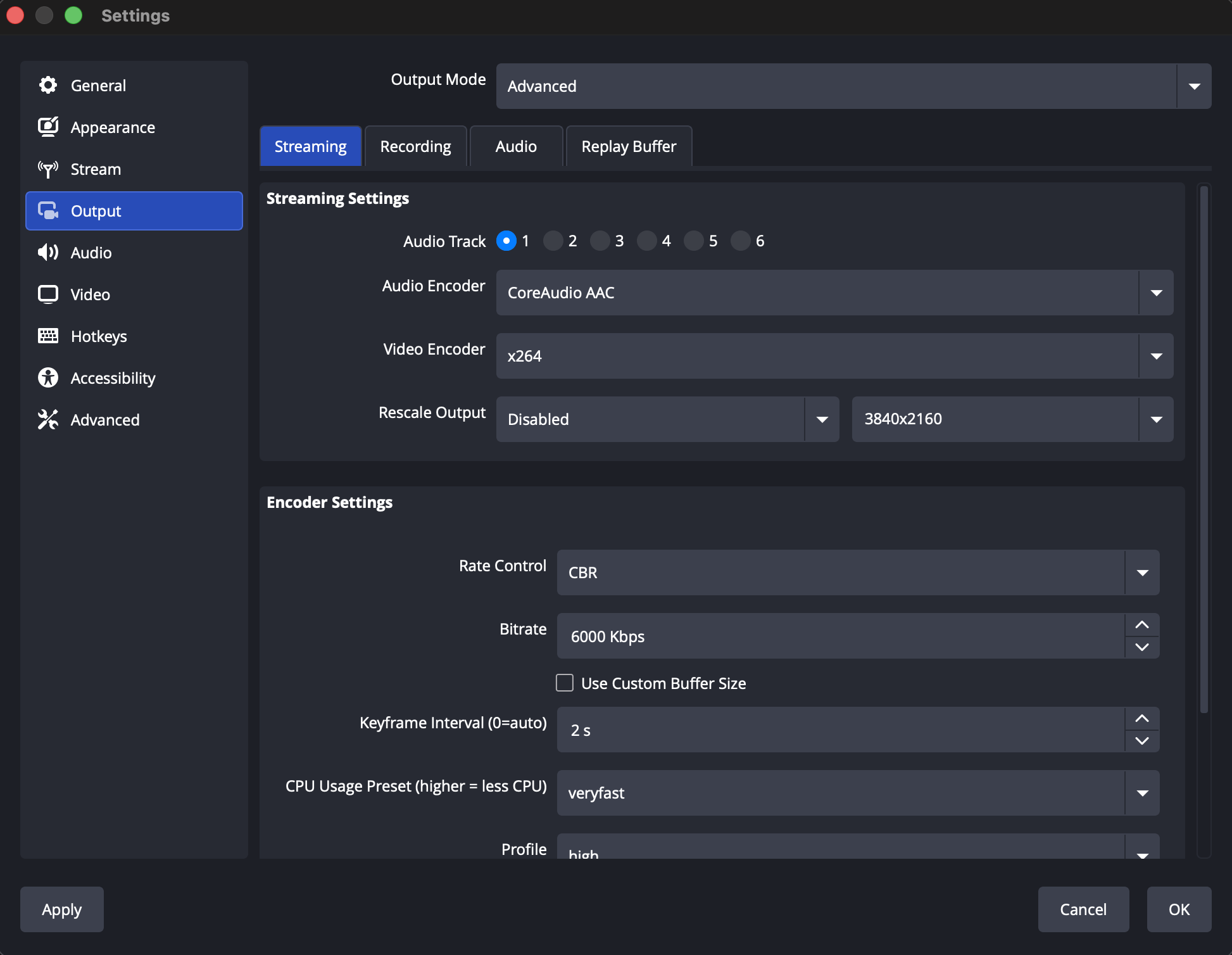
Task: Open General settings via gear icon
Action: [x=48, y=85]
